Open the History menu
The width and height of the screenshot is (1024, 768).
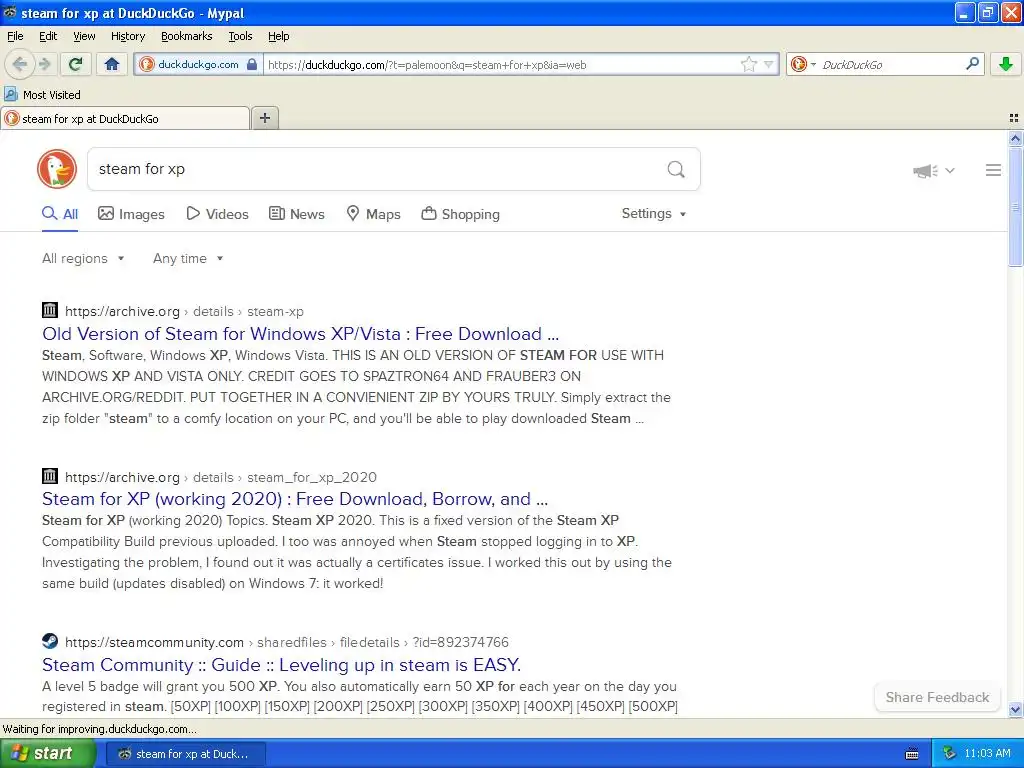127,36
